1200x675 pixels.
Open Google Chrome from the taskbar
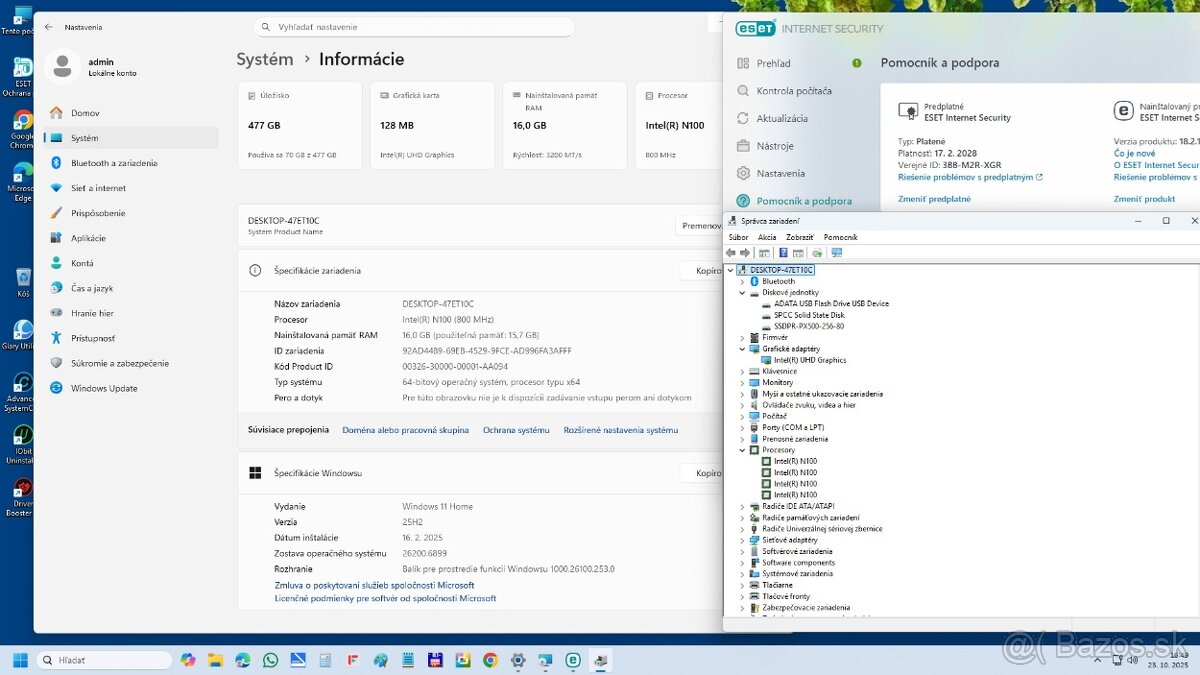pos(490,660)
